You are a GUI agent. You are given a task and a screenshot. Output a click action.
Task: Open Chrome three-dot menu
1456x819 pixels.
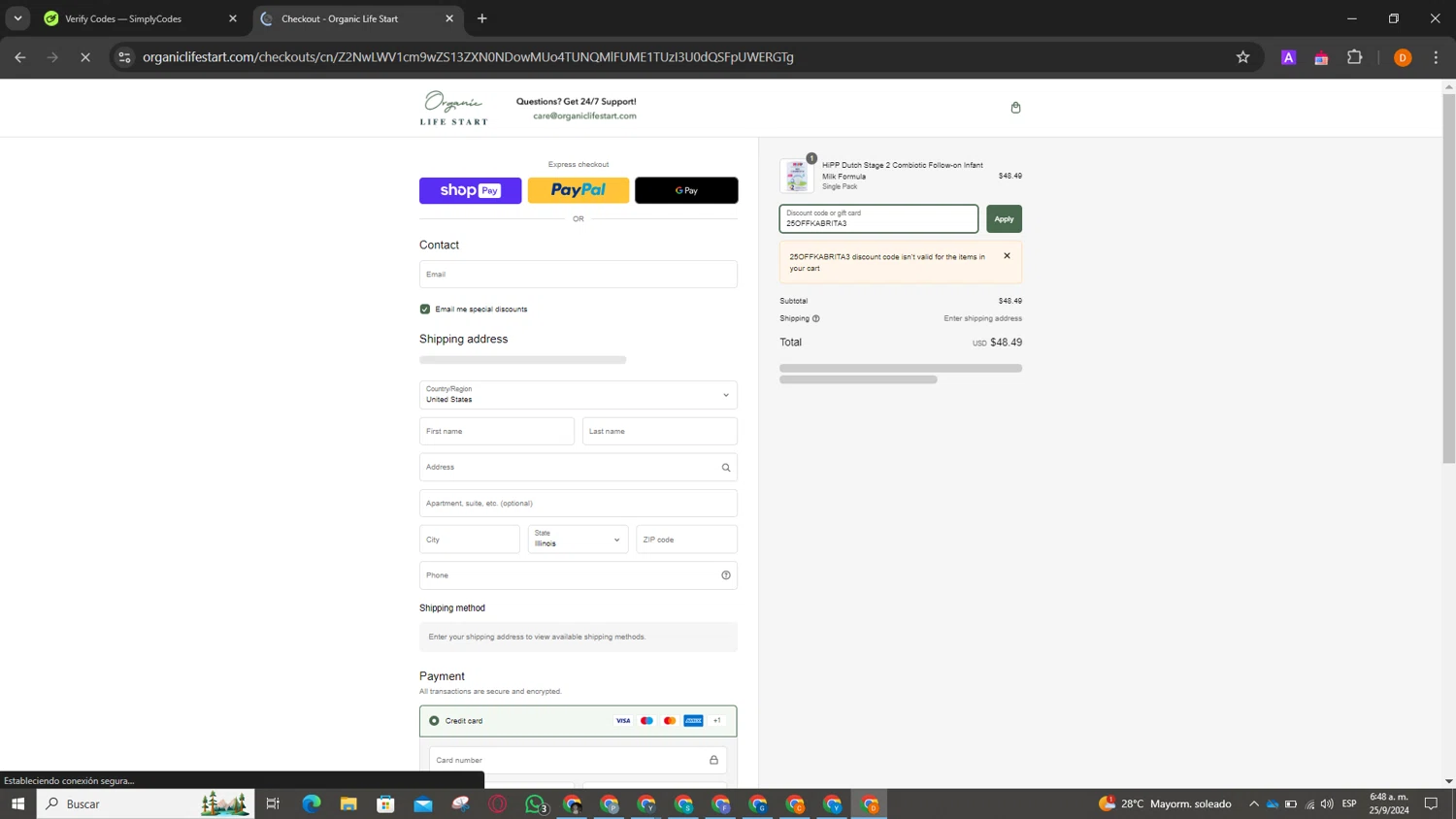(x=1436, y=57)
